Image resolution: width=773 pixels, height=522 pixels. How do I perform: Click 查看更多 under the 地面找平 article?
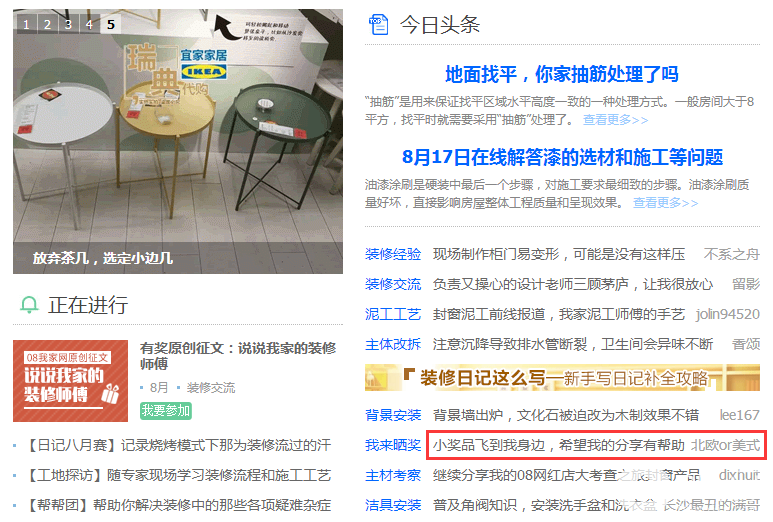tap(615, 120)
